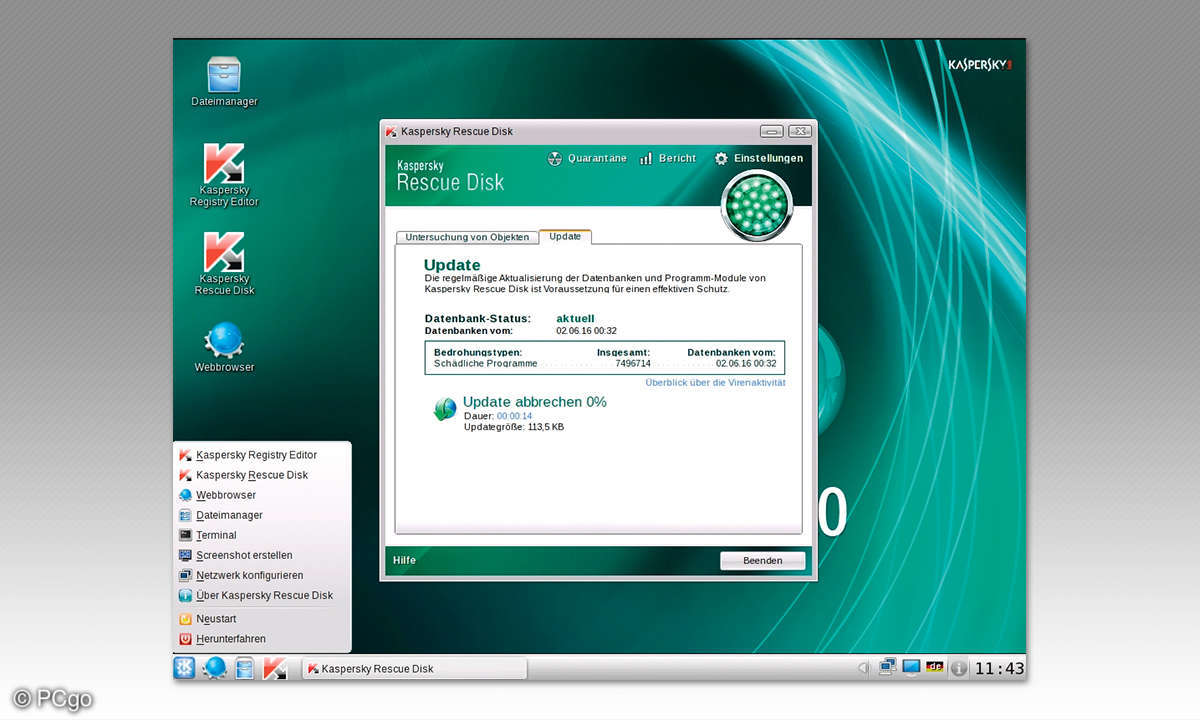This screenshot has height=720, width=1200.
Task: Click the aktuell database status
Action: [577, 318]
